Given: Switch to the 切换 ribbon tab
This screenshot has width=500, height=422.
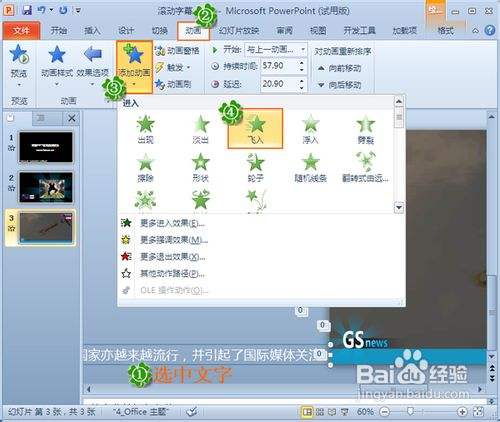Looking at the screenshot, I should click(160, 31).
